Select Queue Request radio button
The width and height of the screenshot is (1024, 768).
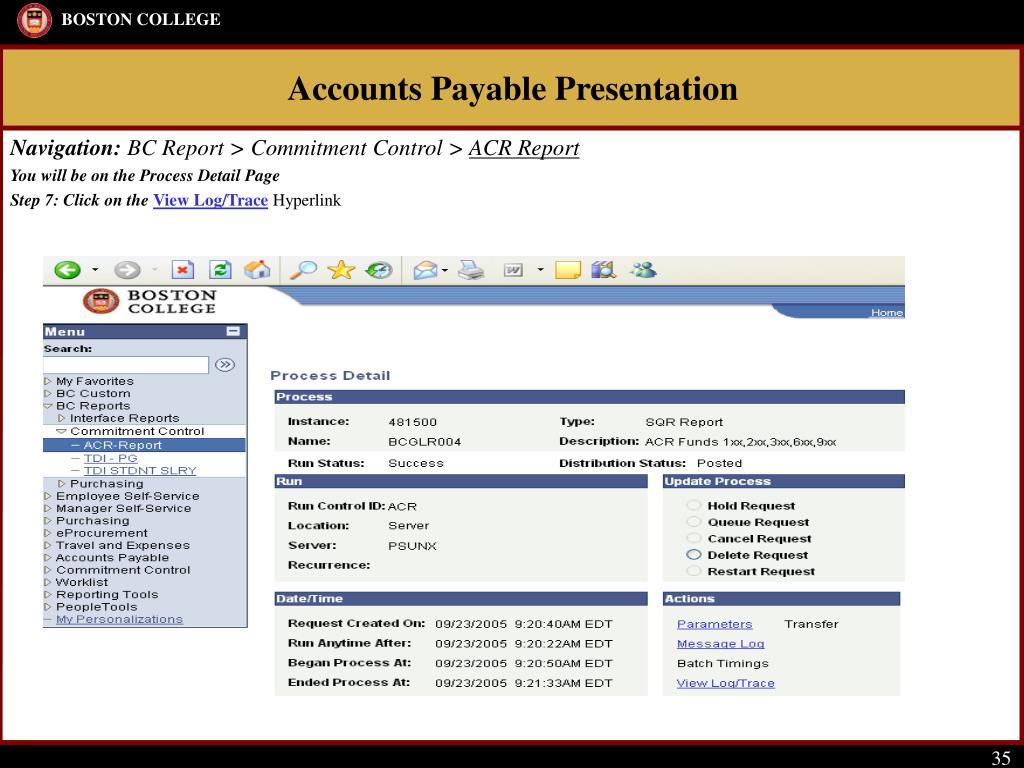[694, 522]
